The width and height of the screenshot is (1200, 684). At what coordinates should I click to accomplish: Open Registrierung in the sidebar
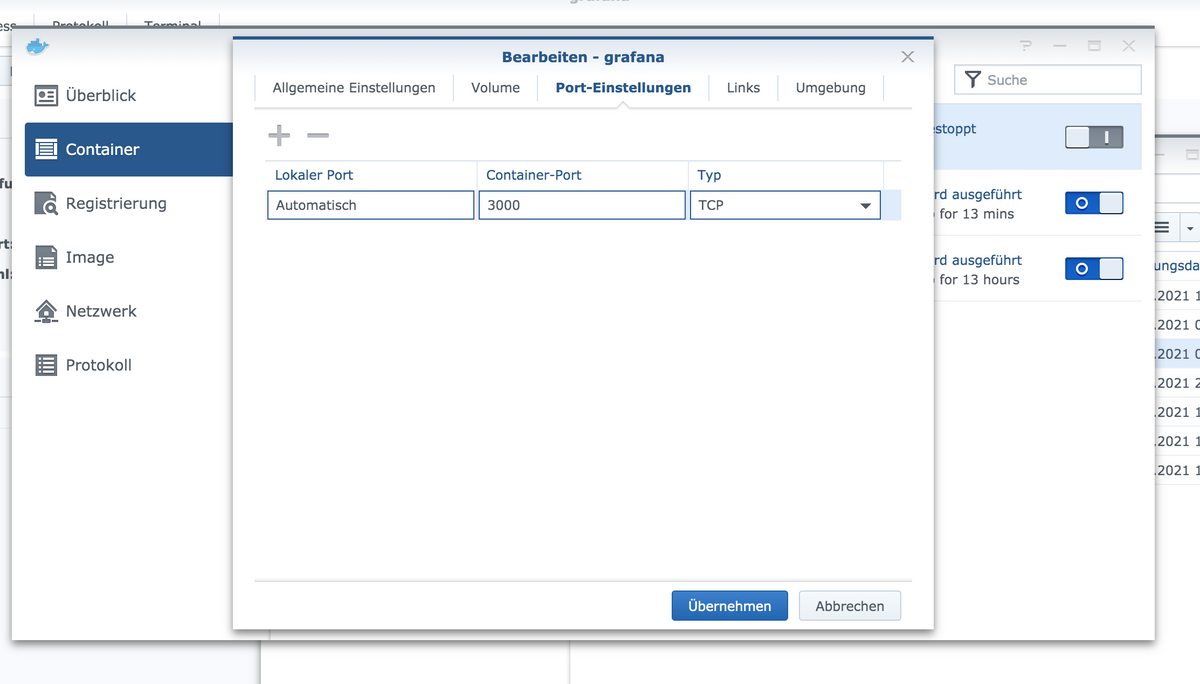[128, 204]
